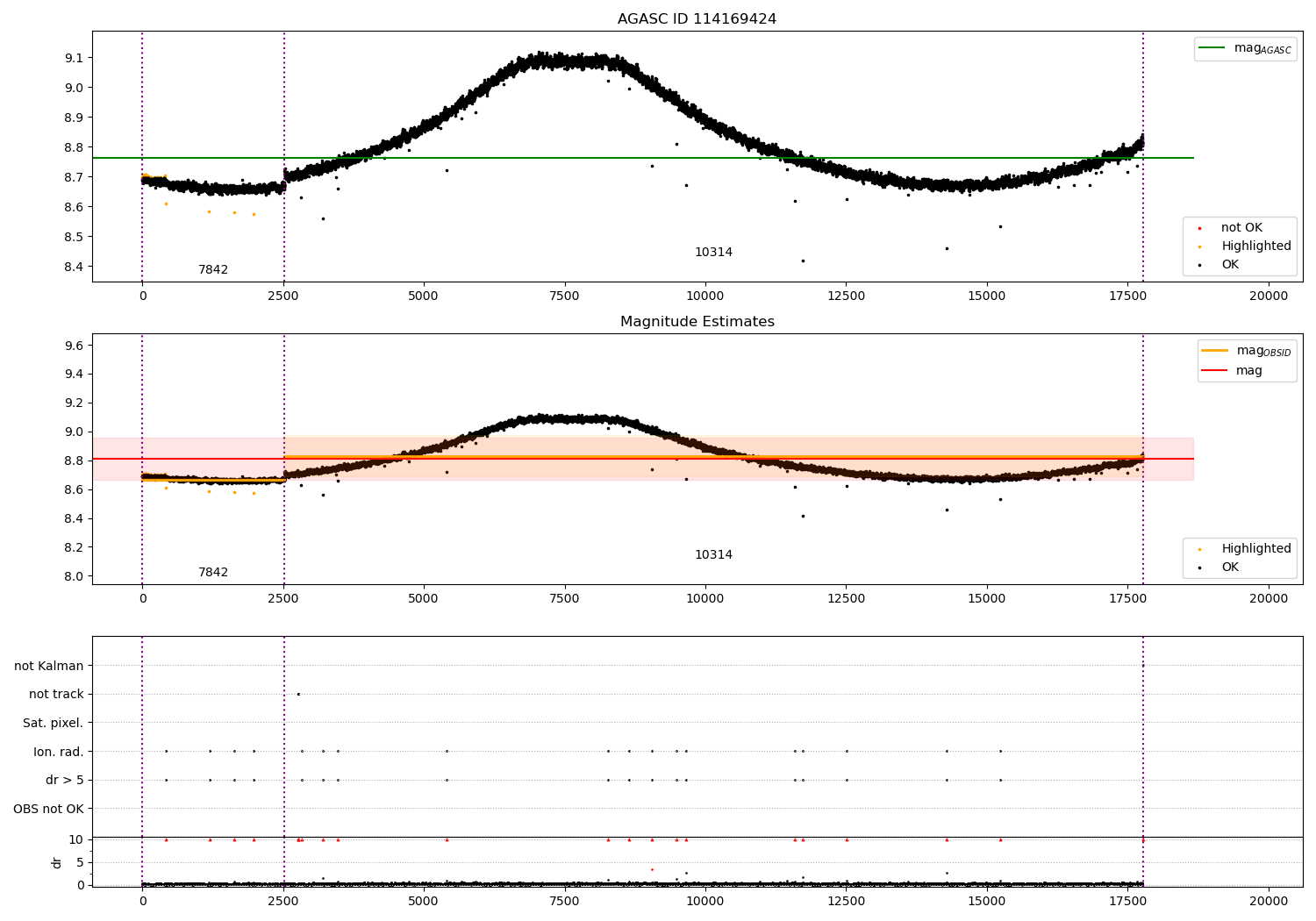Screen dimensions: 1316x921
Task: Click the 8.4 y-axis tick in top plot
Action: click(74, 267)
